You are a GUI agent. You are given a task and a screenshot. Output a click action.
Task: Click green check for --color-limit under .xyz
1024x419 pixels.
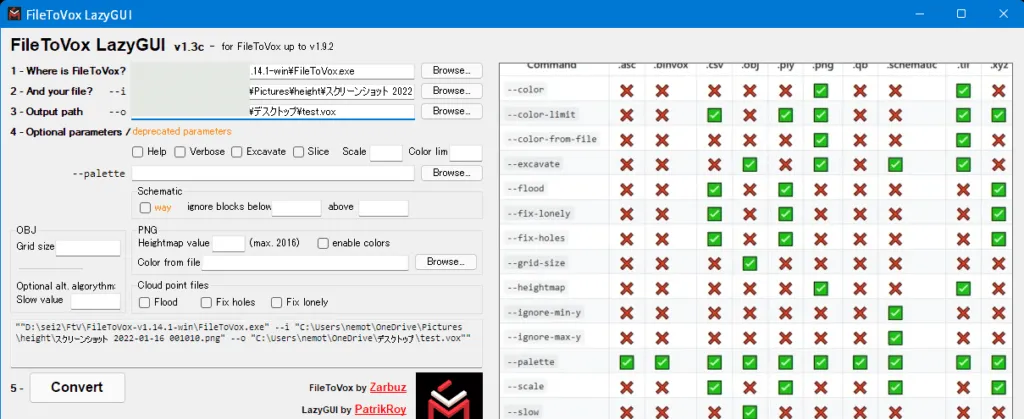pos(998,116)
